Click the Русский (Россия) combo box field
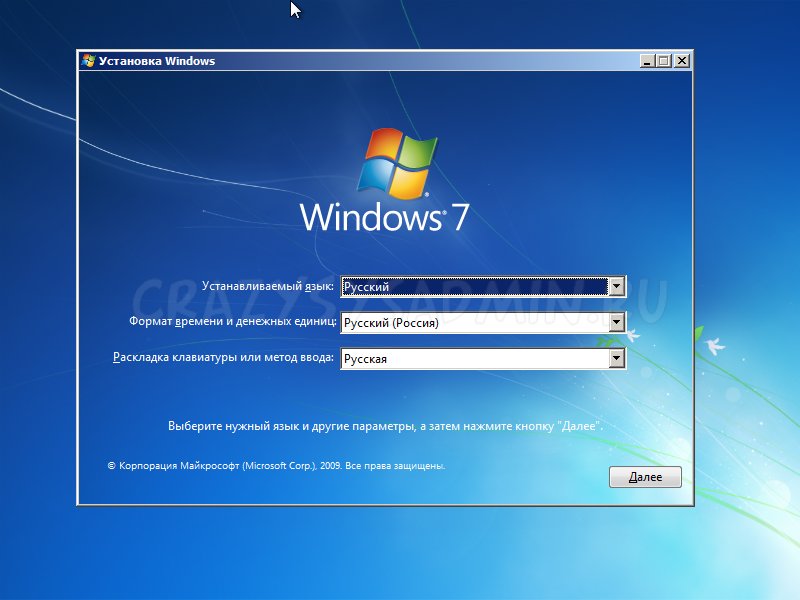This screenshot has height=600, width=800. (x=474, y=323)
